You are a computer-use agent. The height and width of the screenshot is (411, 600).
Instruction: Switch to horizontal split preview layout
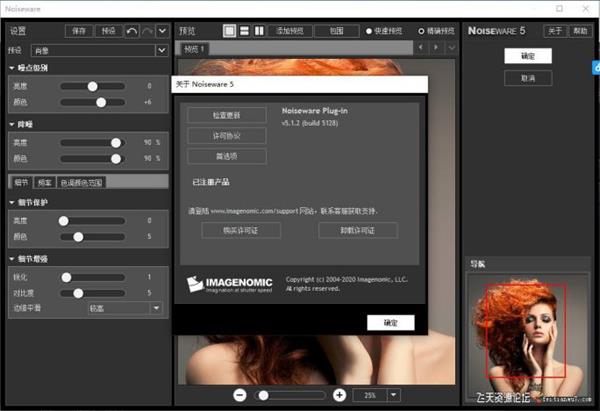[x=244, y=31]
